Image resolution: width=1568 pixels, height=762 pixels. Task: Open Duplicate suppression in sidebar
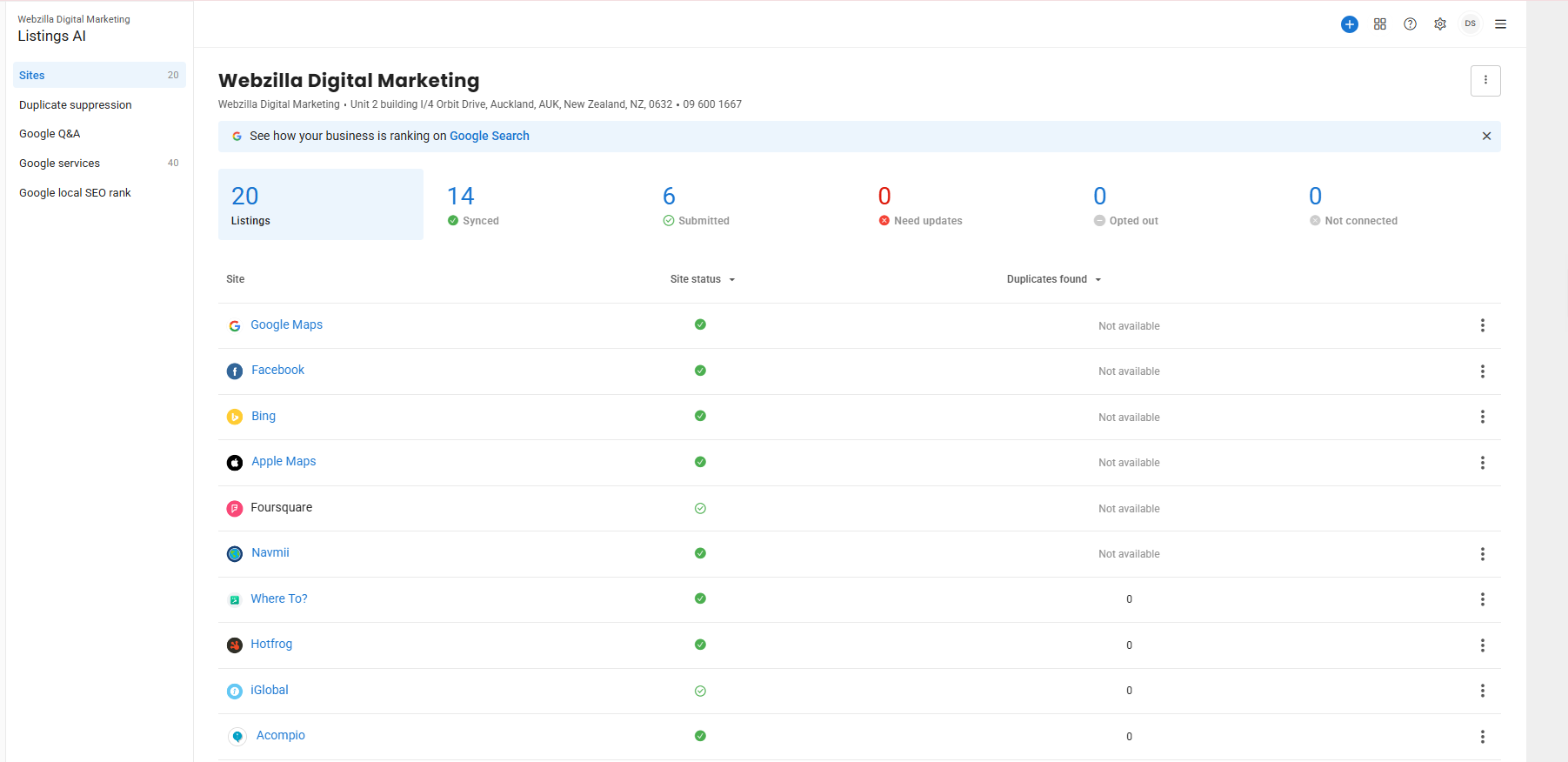(x=76, y=104)
